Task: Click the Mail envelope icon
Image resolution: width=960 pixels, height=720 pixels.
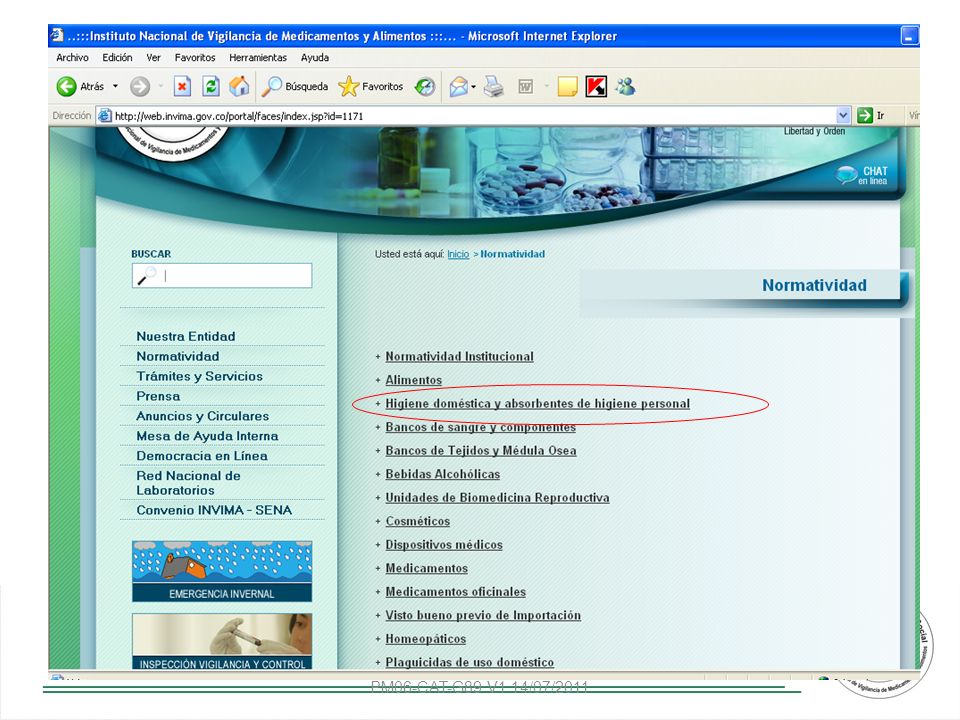Action: (x=459, y=86)
